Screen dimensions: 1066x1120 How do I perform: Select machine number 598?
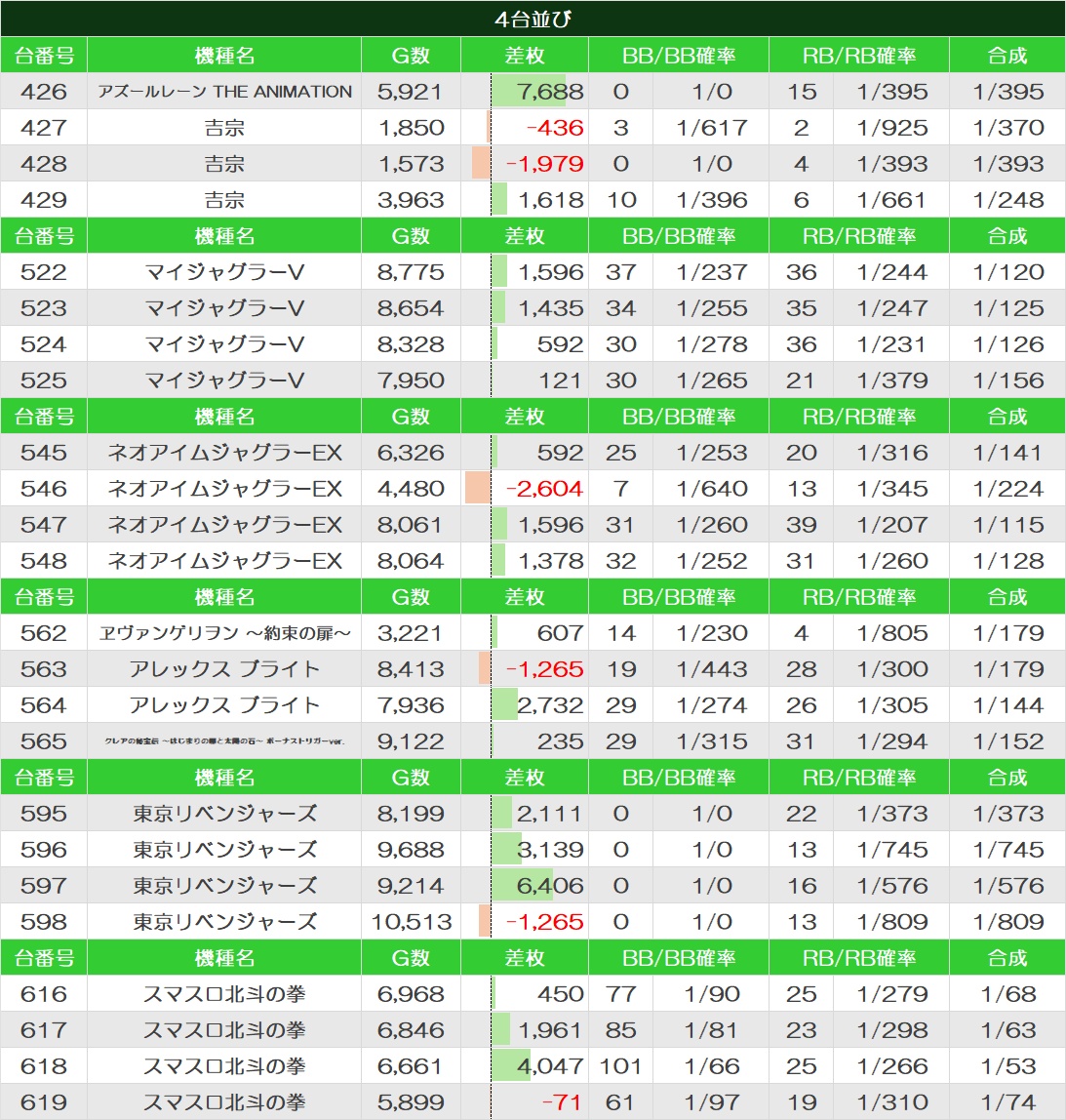pos(44,921)
